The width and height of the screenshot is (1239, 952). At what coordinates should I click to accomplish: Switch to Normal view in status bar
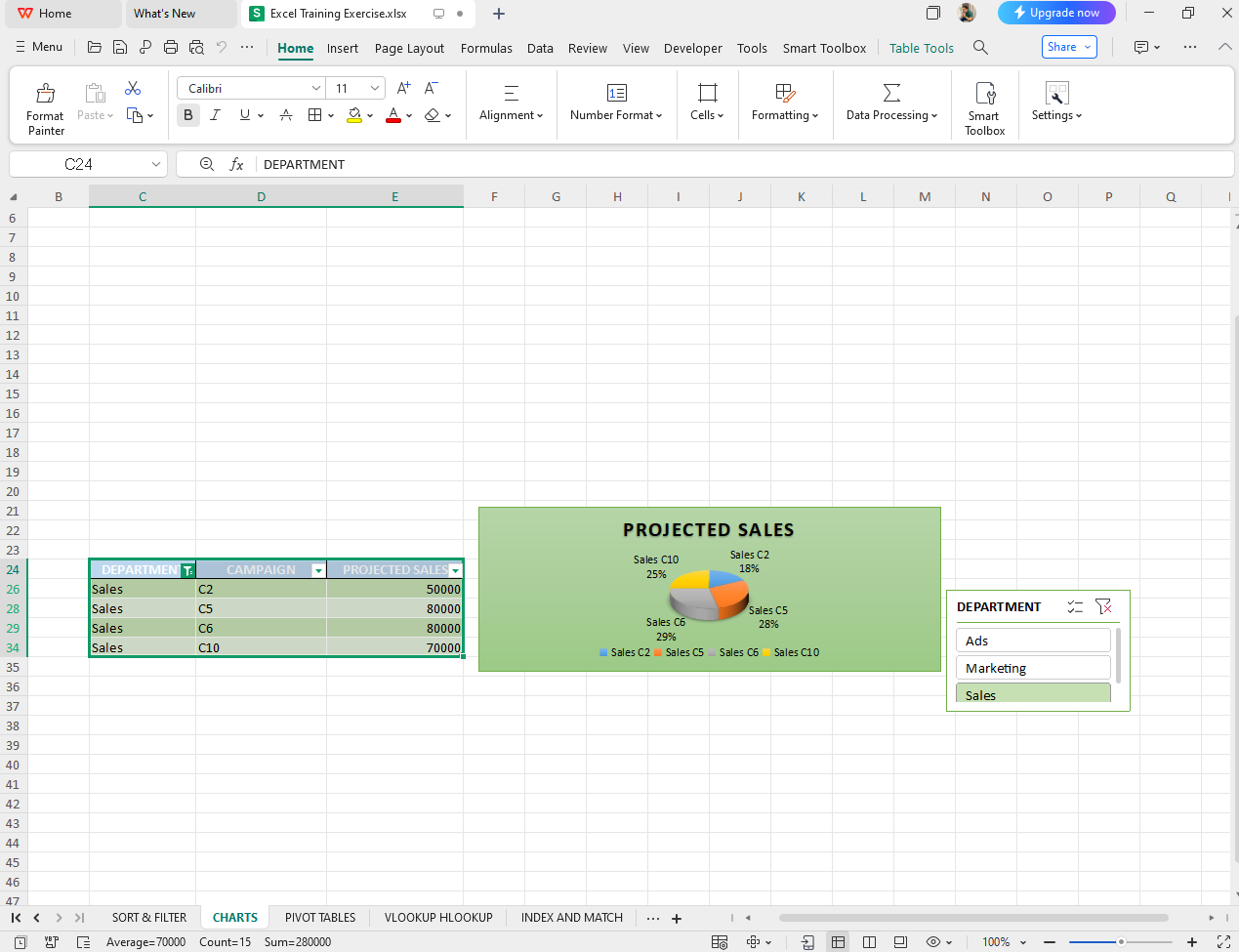pos(839,942)
